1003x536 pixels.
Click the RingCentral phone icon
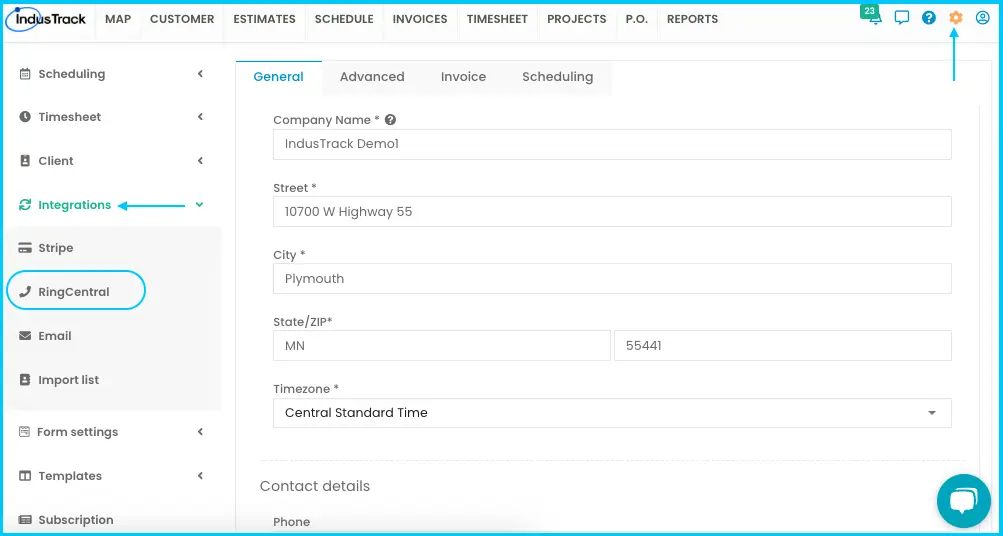point(25,292)
